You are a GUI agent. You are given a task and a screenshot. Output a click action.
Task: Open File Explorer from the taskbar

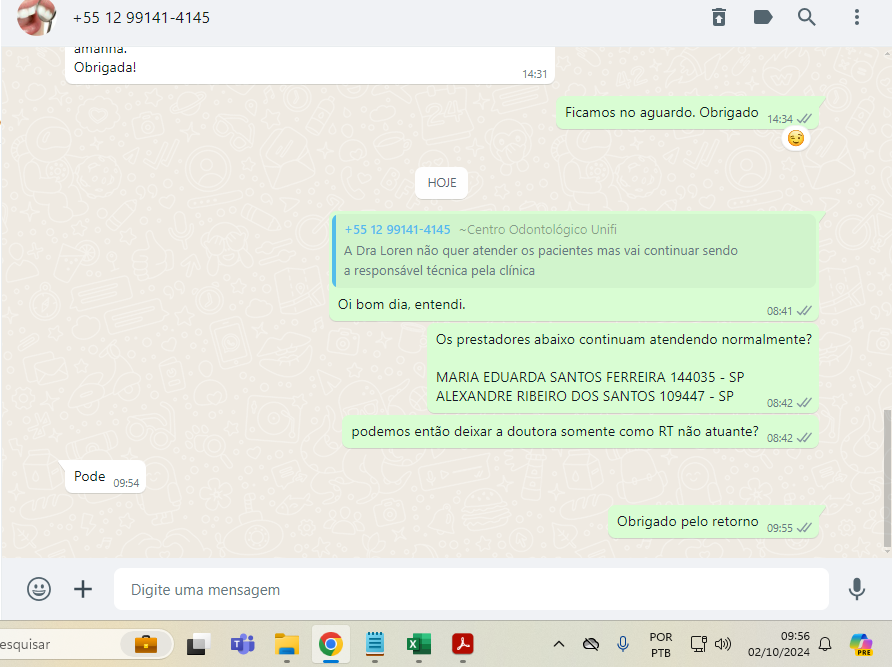pyautogui.click(x=287, y=644)
